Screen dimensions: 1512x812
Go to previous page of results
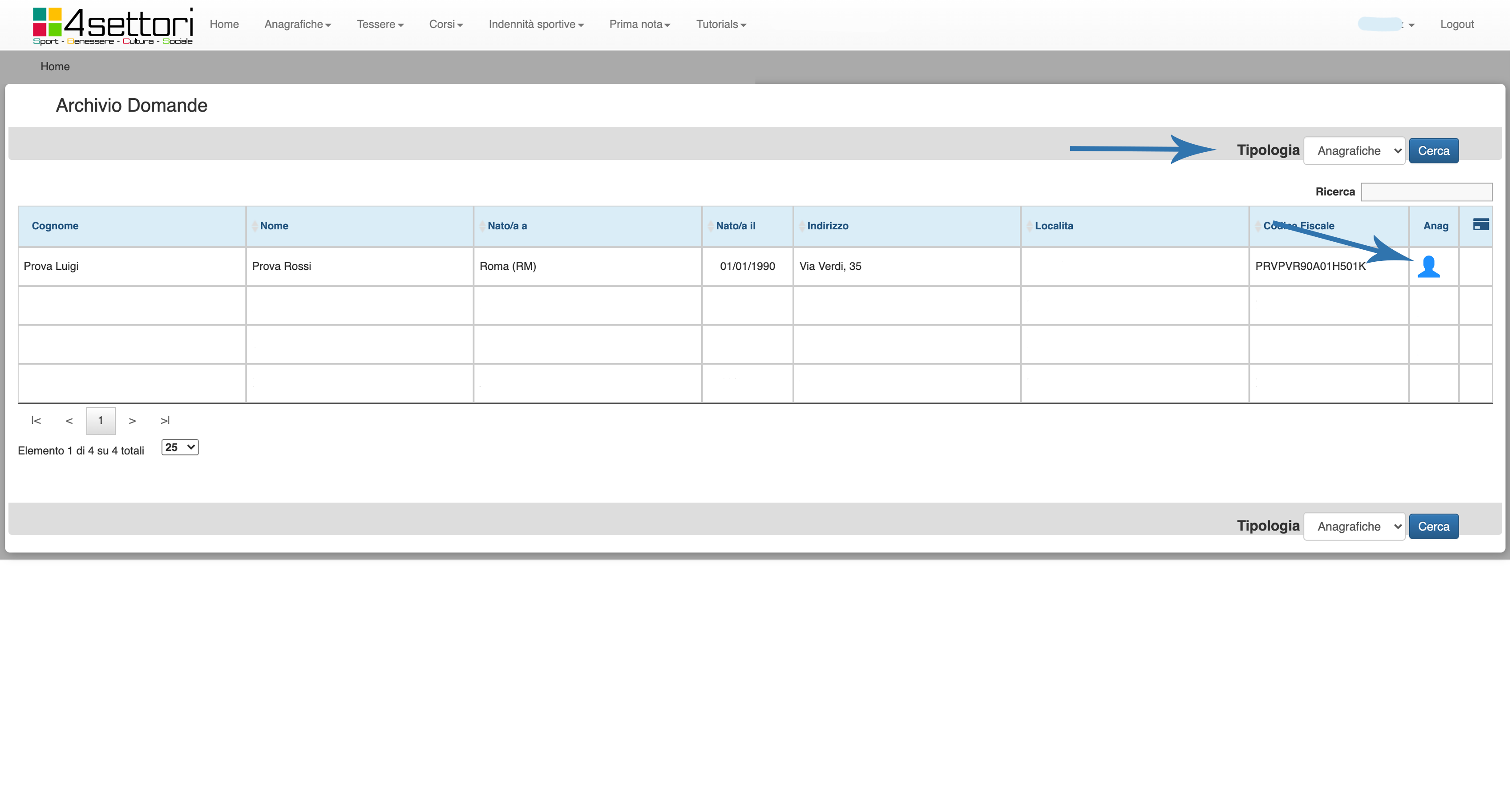(x=69, y=420)
